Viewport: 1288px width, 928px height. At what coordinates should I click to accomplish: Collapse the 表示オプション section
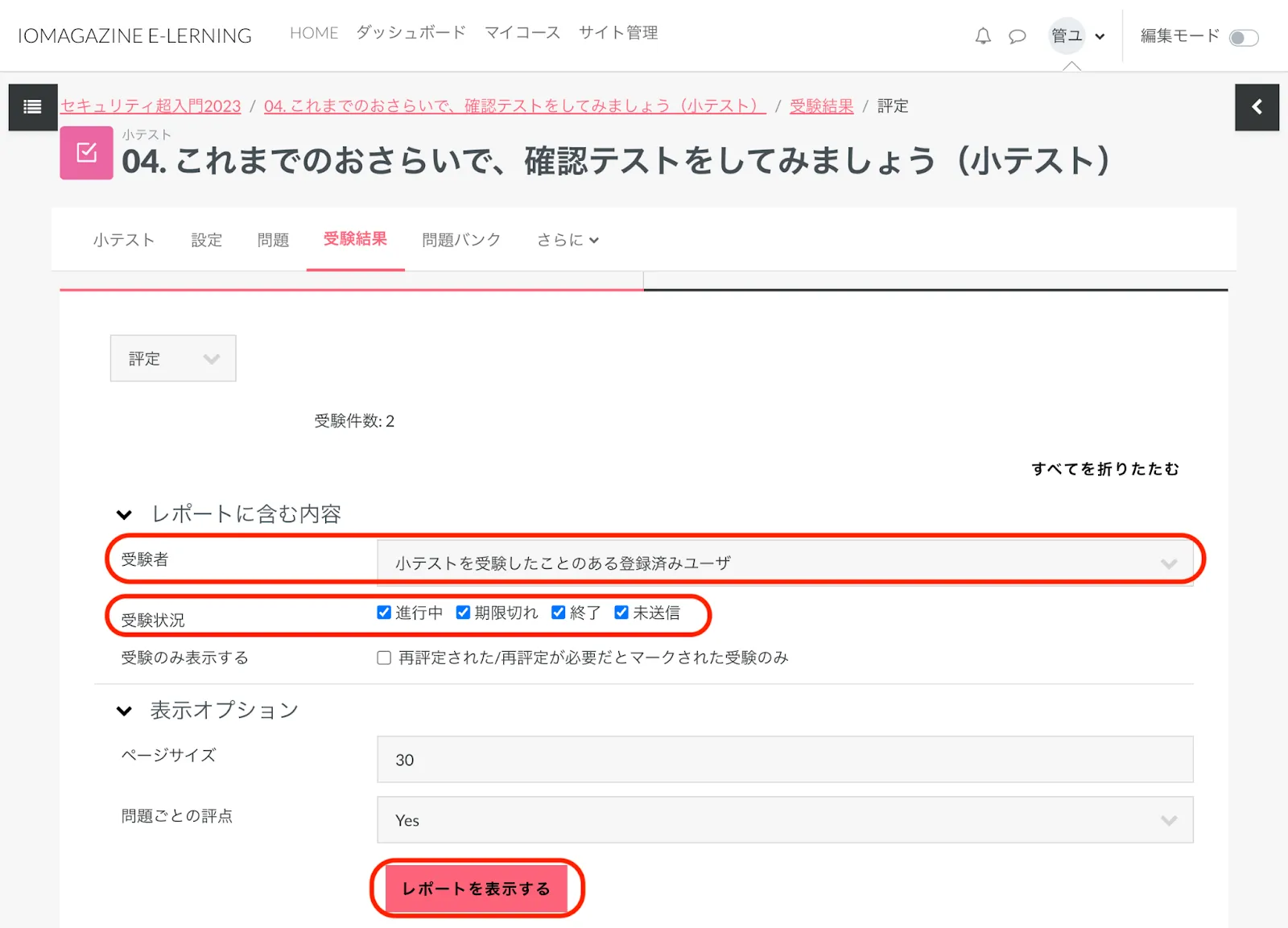[x=124, y=711]
